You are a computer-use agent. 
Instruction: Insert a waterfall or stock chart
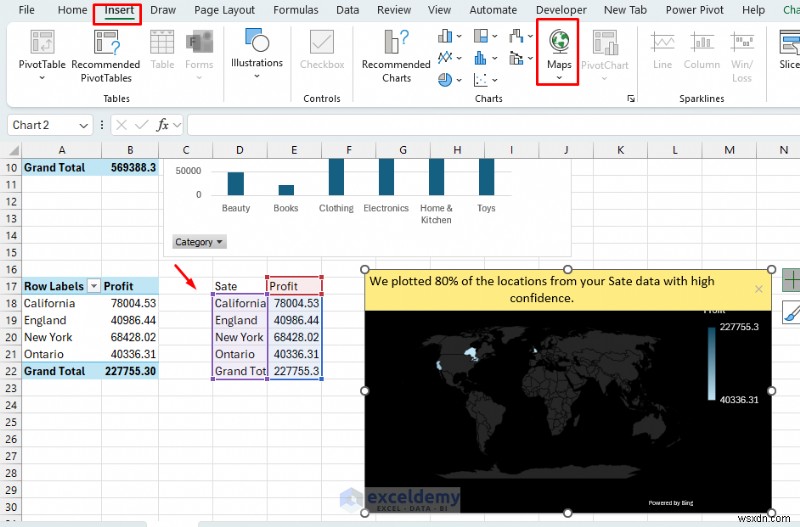pos(516,36)
